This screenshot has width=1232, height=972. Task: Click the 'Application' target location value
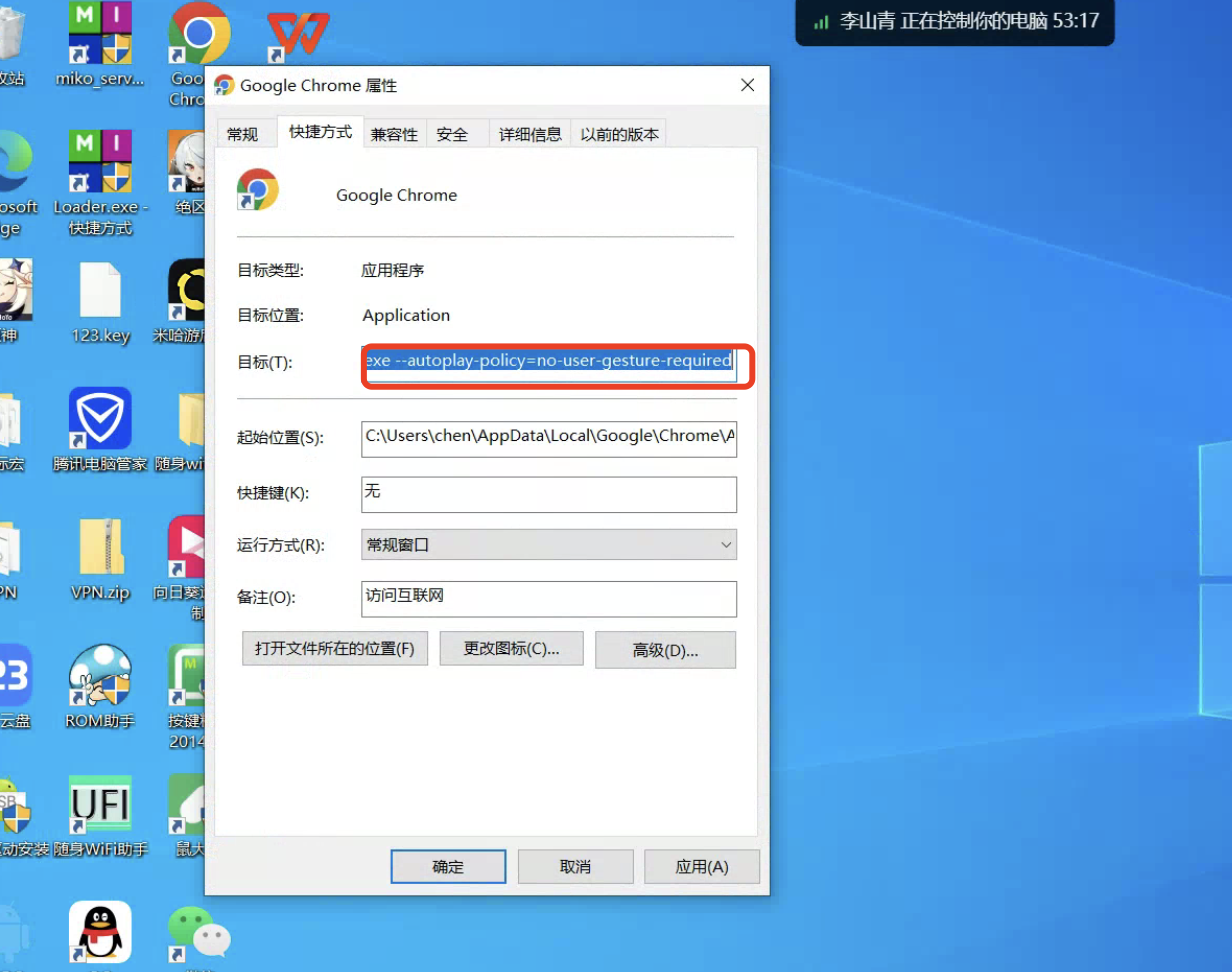coord(406,315)
